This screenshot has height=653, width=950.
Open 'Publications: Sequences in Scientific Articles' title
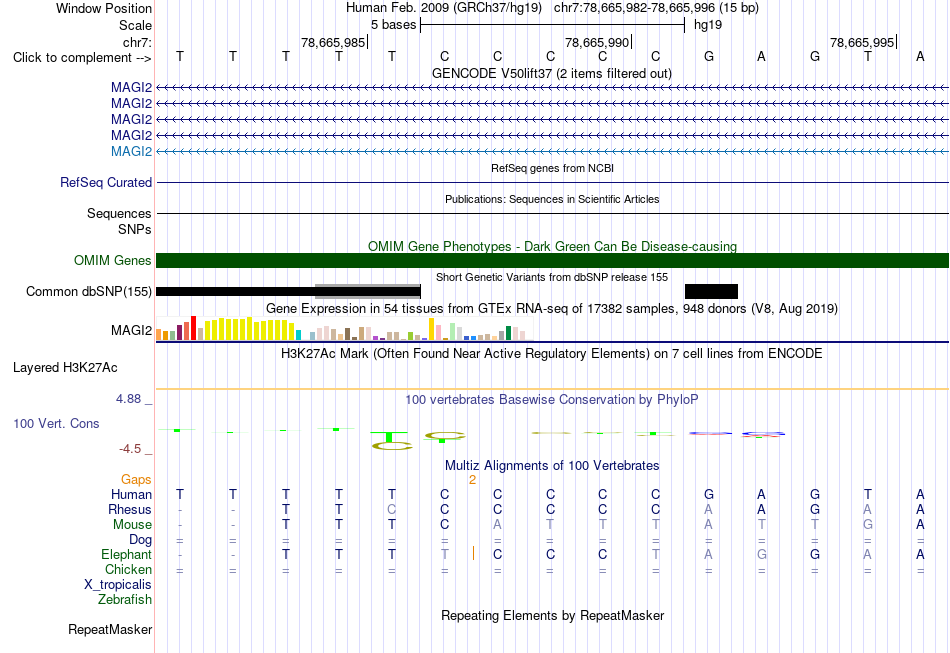pyautogui.click(x=552, y=199)
